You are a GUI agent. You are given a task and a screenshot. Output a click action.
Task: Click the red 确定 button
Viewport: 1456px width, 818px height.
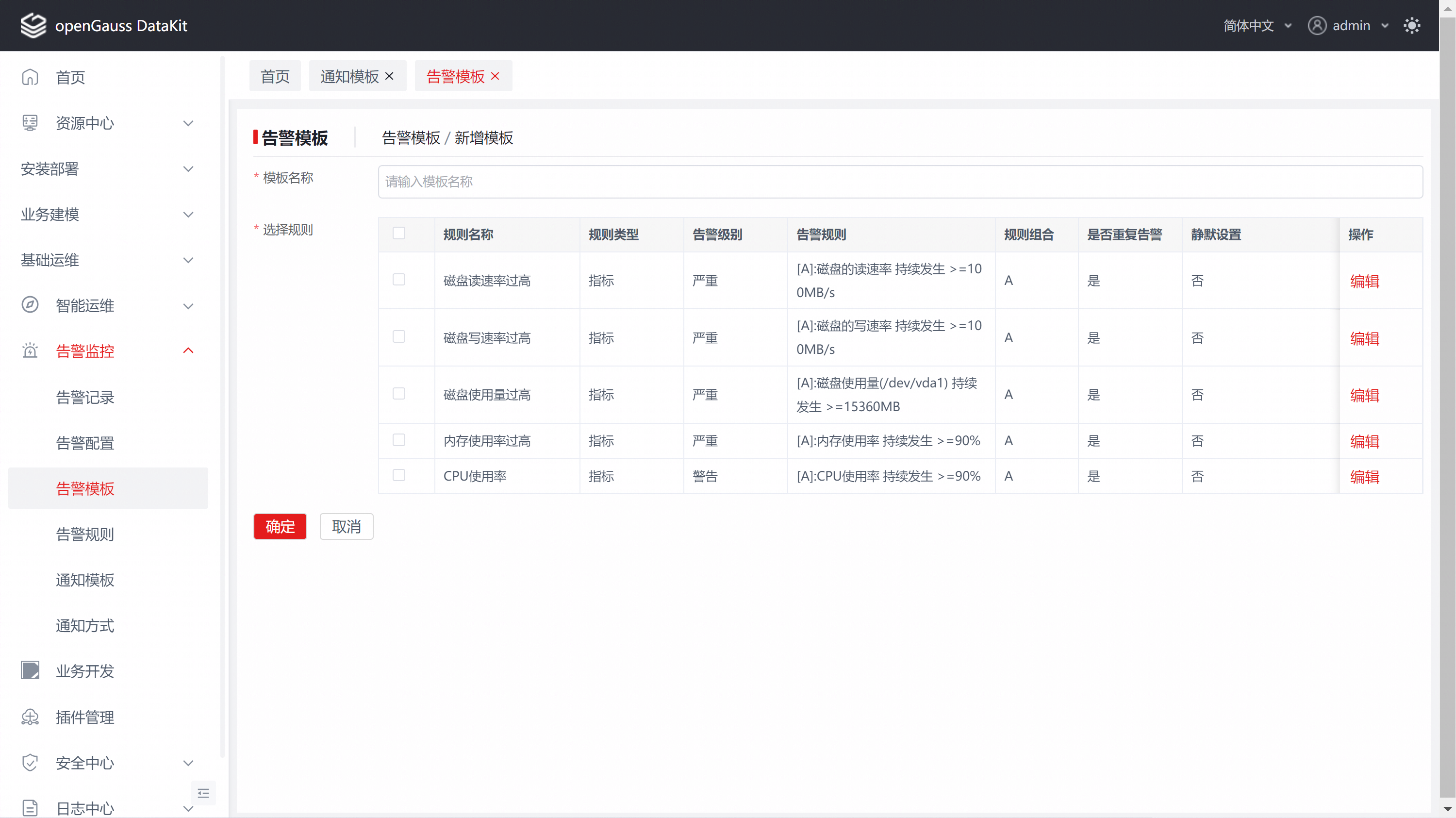280,526
